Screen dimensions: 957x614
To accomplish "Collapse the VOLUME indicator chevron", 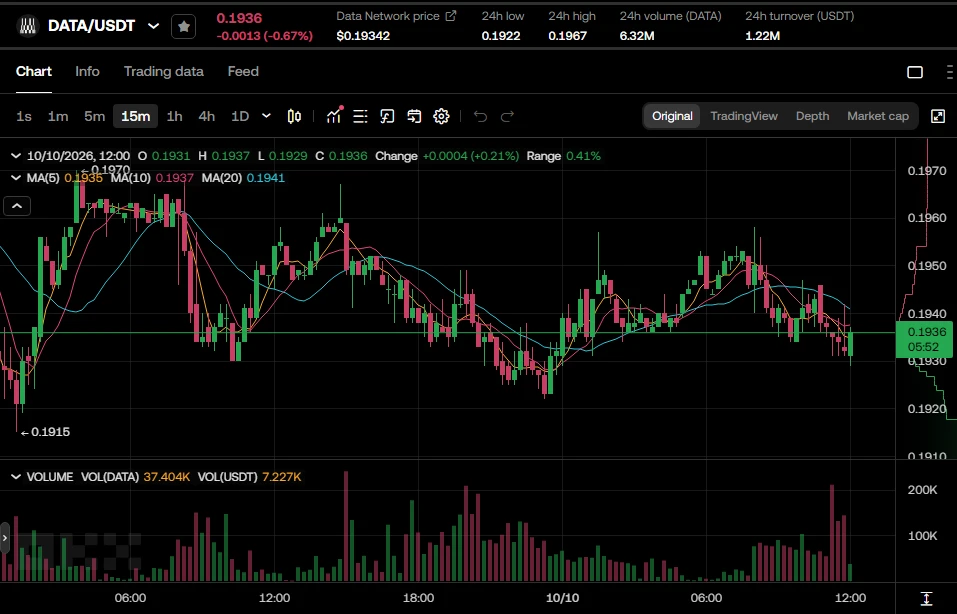I will 16,477.
